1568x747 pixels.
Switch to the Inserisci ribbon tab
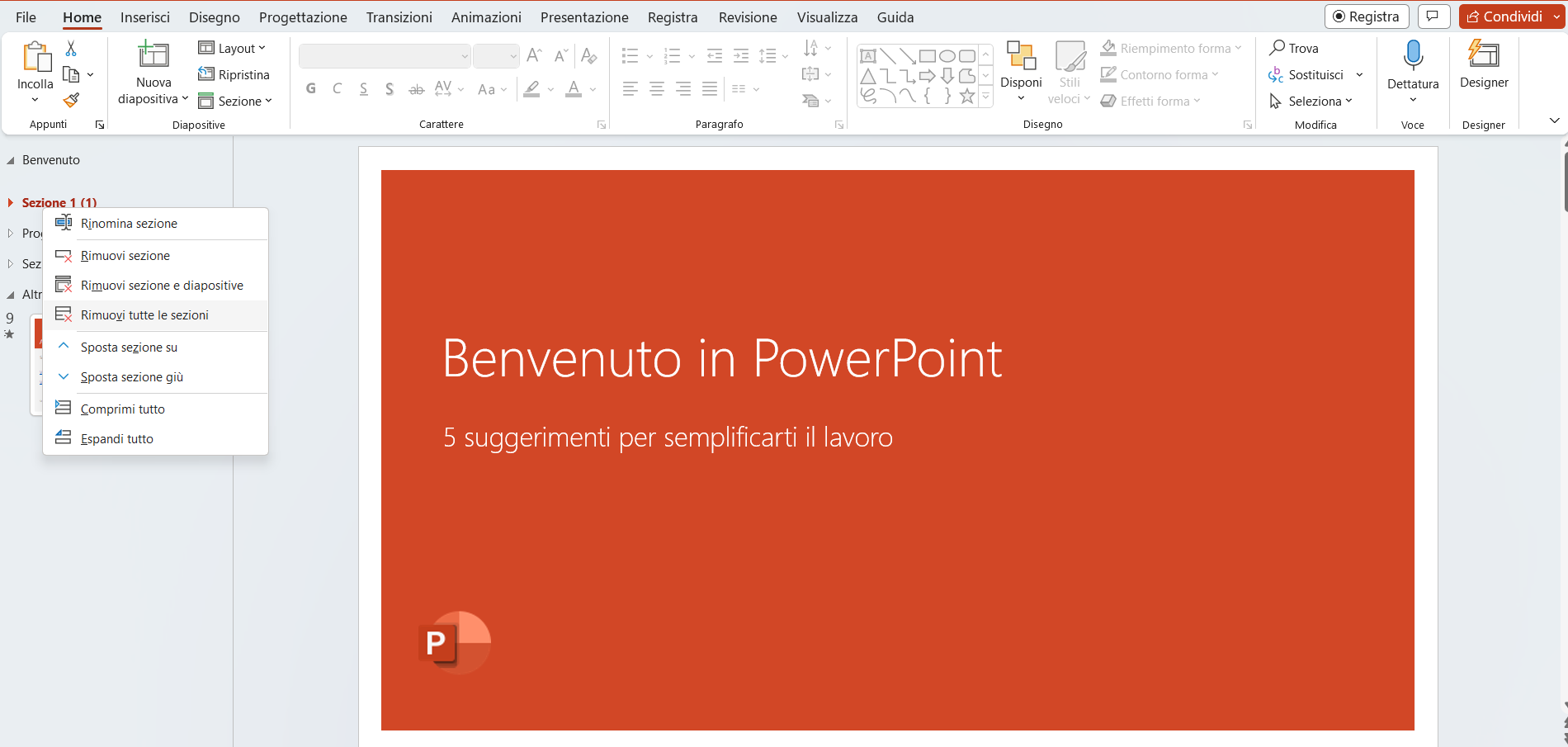[x=144, y=17]
